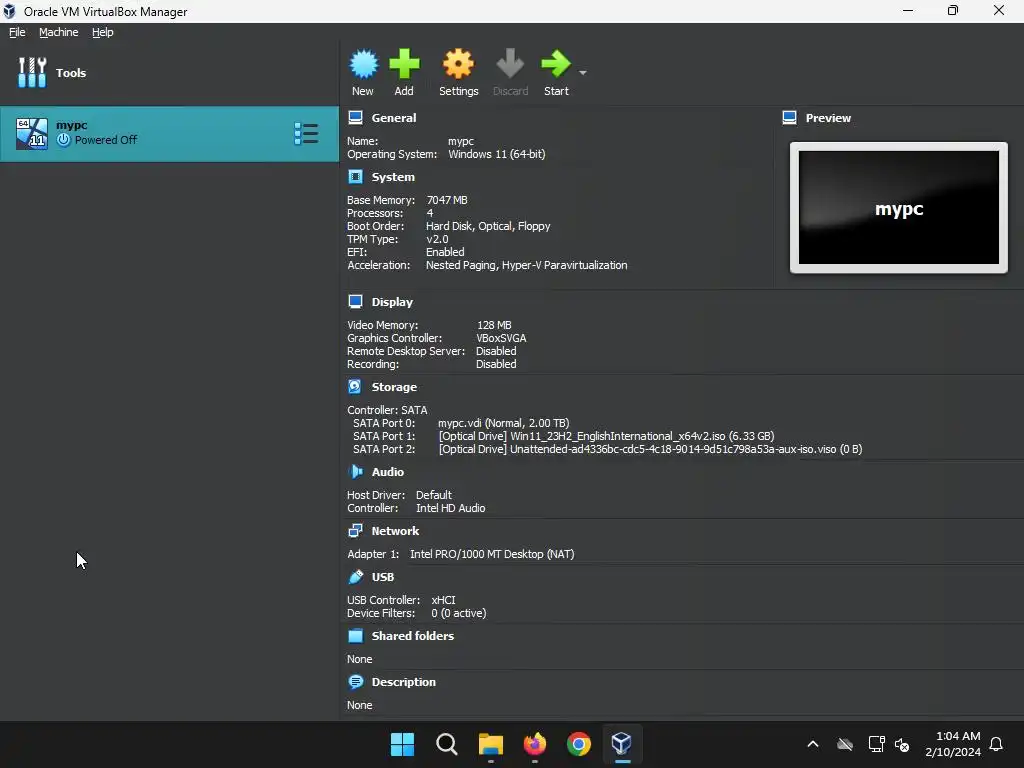1024x768 pixels.
Task: Click the Tools icon in sidebar
Action: 32,72
